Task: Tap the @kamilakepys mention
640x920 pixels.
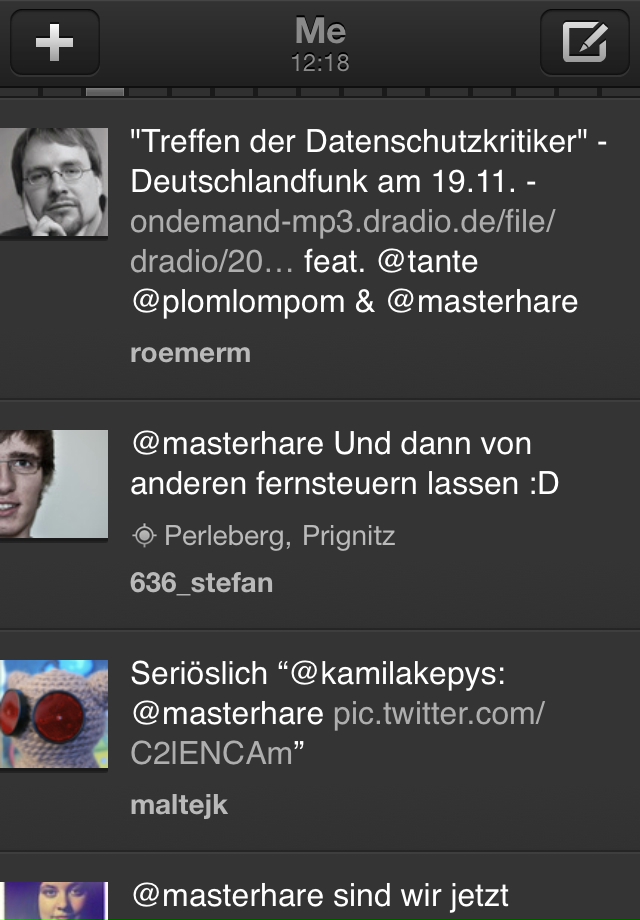Action: [x=399, y=675]
